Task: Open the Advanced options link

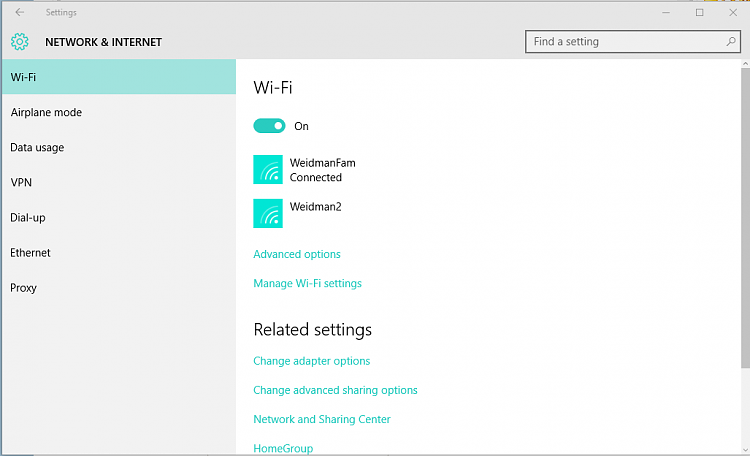Action: pyautogui.click(x=297, y=254)
